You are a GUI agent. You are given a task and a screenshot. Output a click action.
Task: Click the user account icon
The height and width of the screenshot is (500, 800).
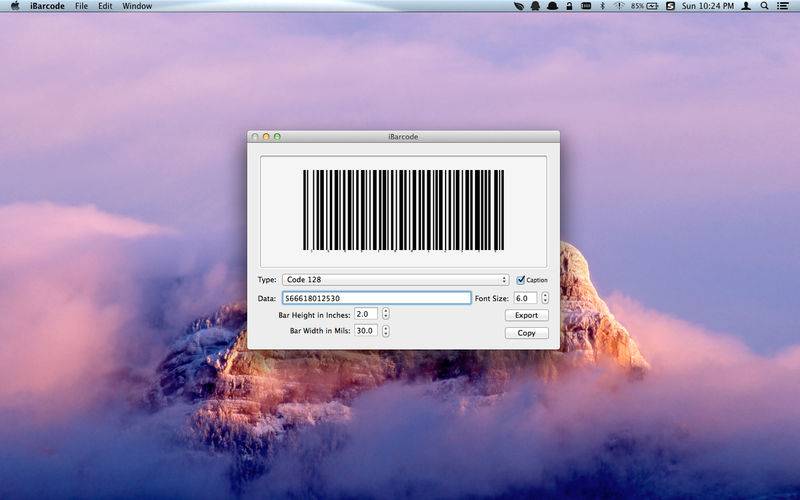746,6
